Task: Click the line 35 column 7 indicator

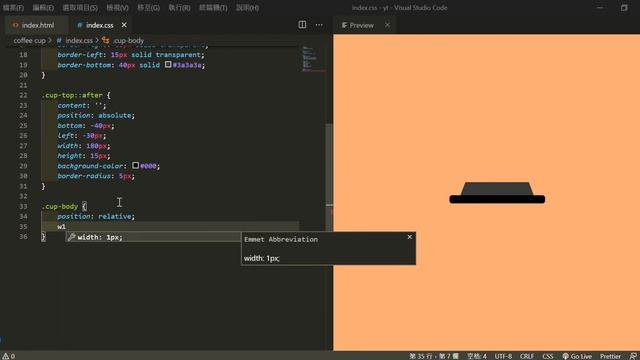Action: coord(434,356)
